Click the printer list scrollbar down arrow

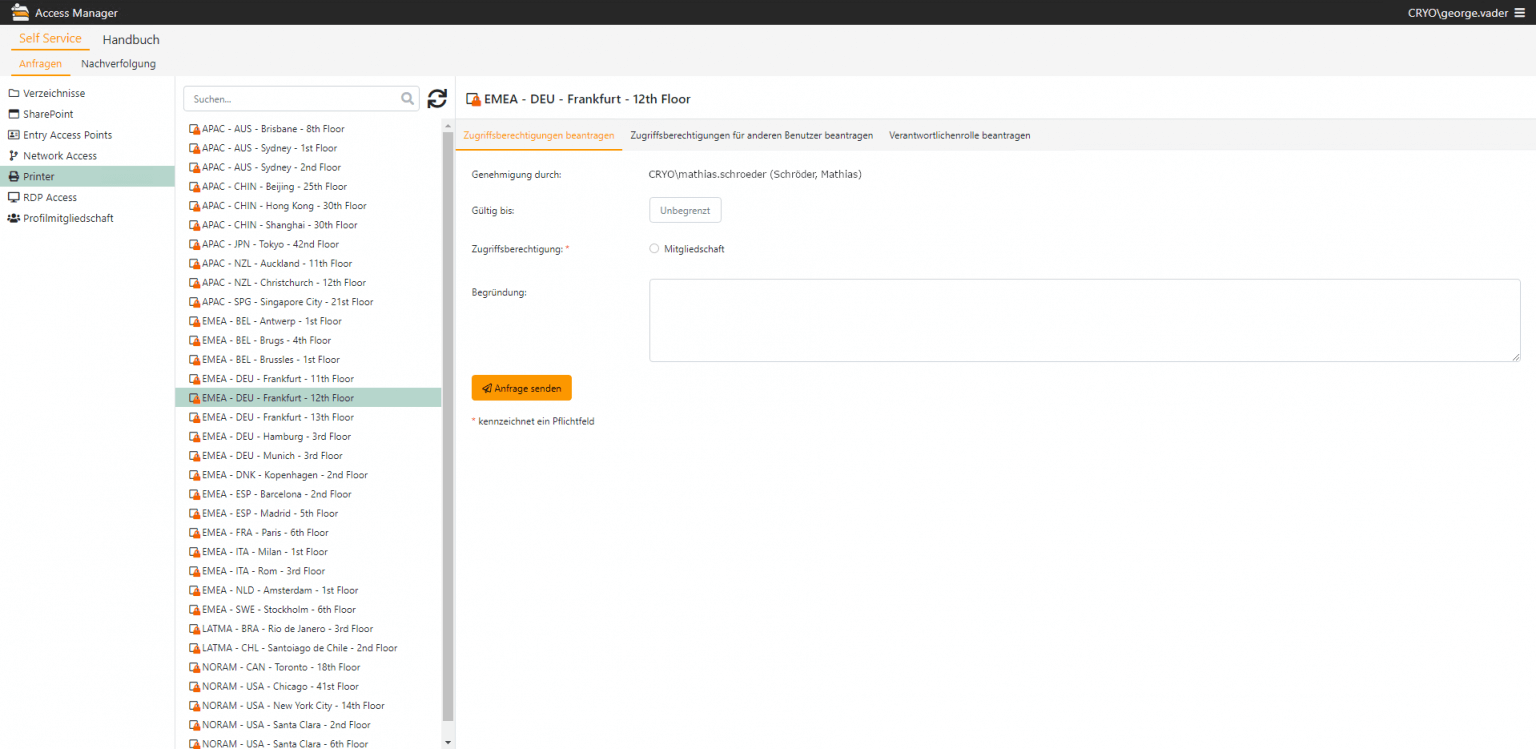coord(448,742)
